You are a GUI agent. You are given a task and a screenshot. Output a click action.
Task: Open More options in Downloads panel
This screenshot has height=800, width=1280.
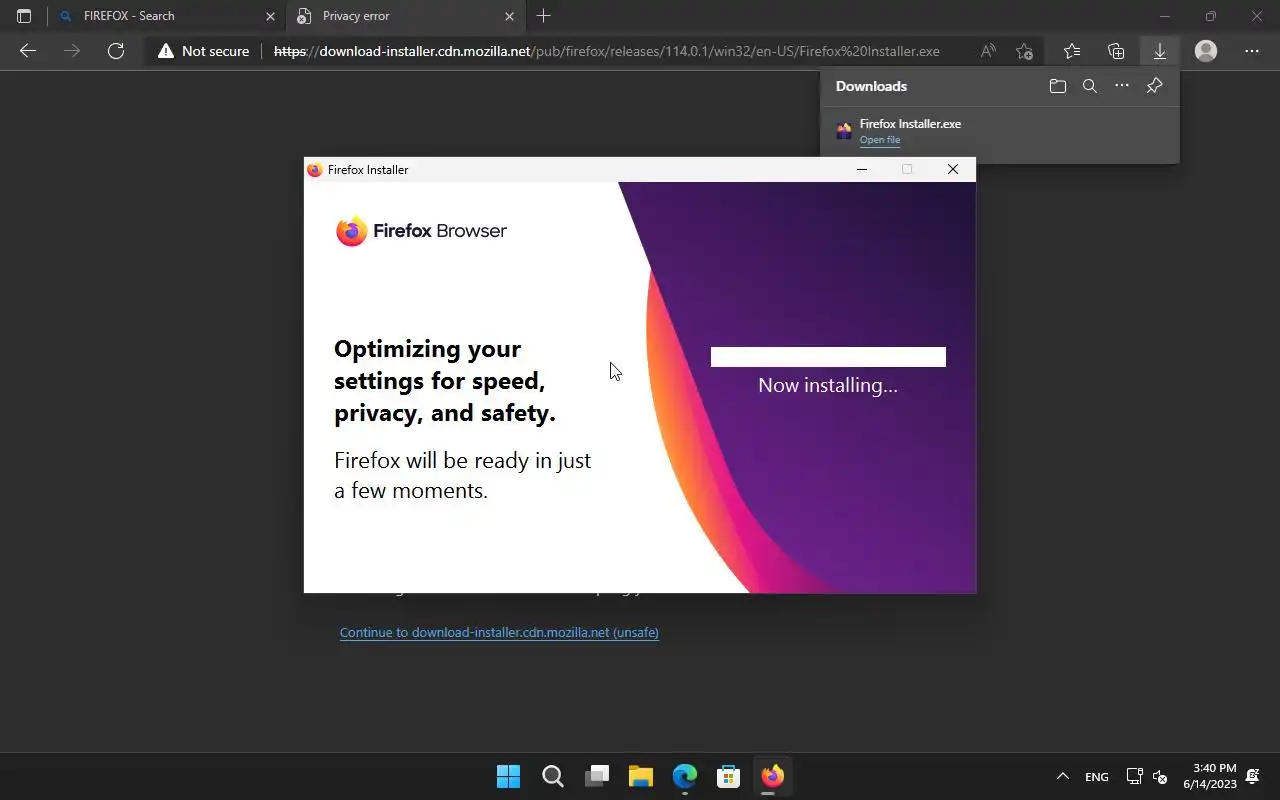coord(1122,86)
